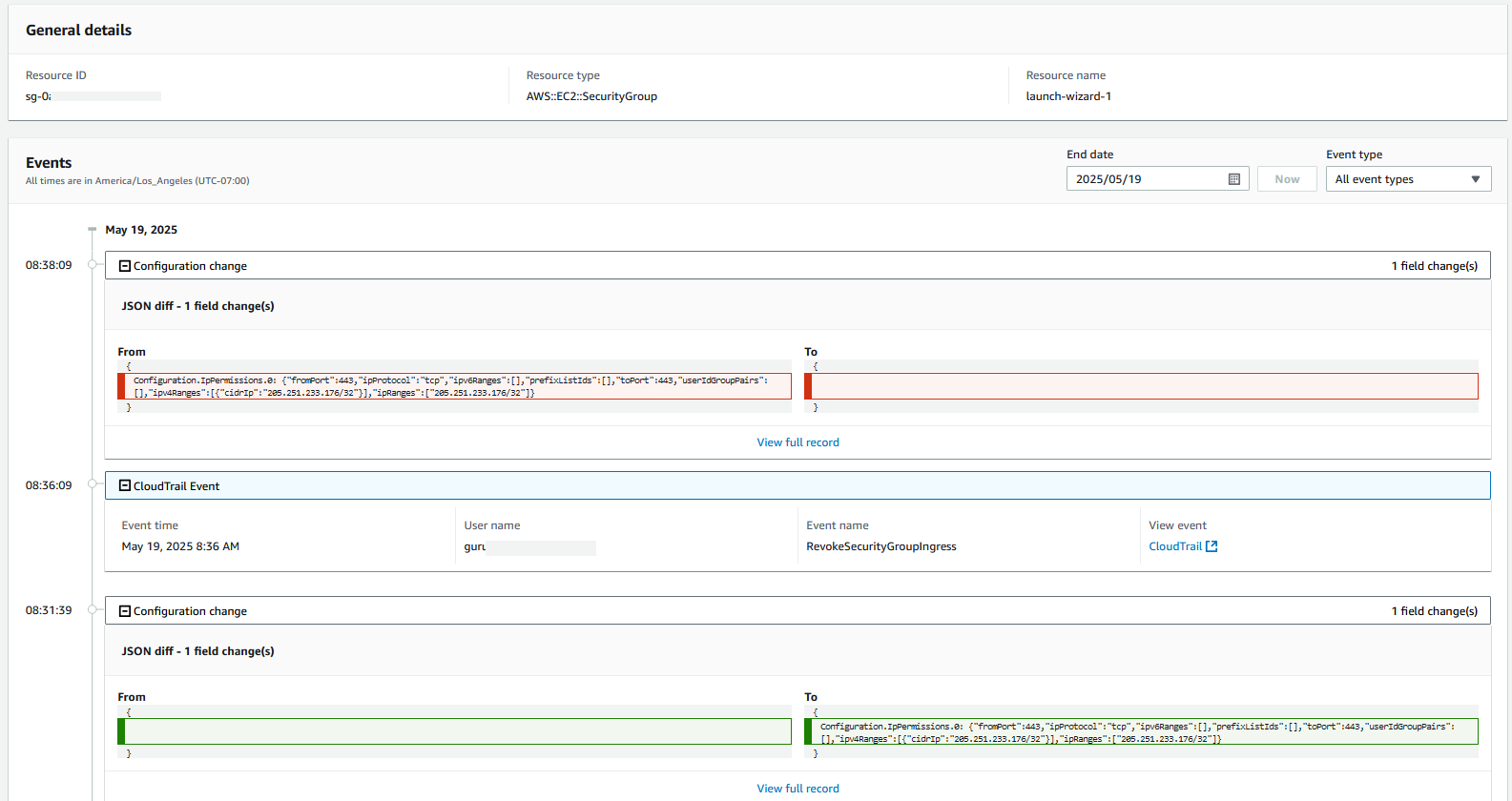Open the CloudTrail view event link
Viewport: 1512px width, 801px height.
(1175, 546)
